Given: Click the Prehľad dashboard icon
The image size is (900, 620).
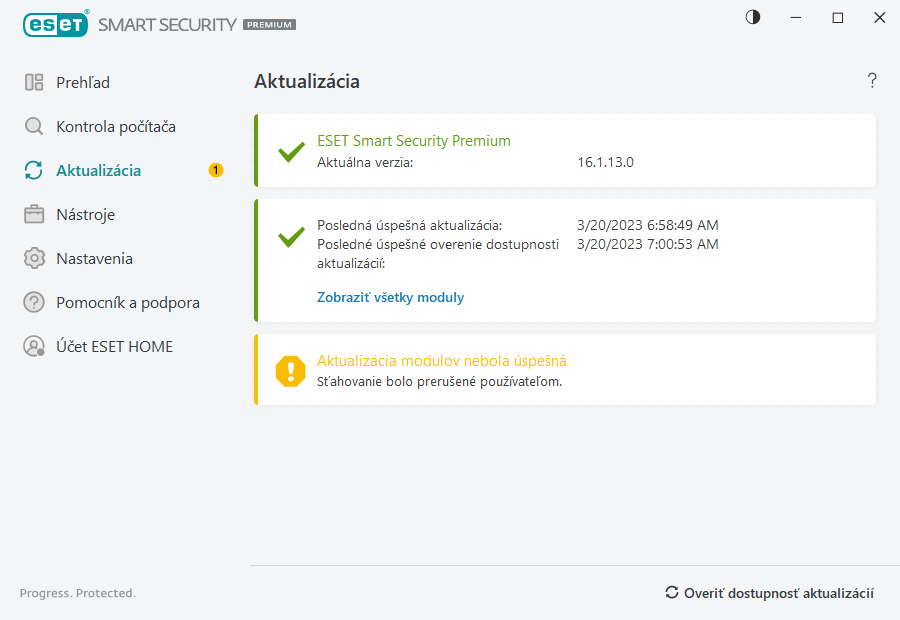Looking at the screenshot, I should click(x=34, y=83).
